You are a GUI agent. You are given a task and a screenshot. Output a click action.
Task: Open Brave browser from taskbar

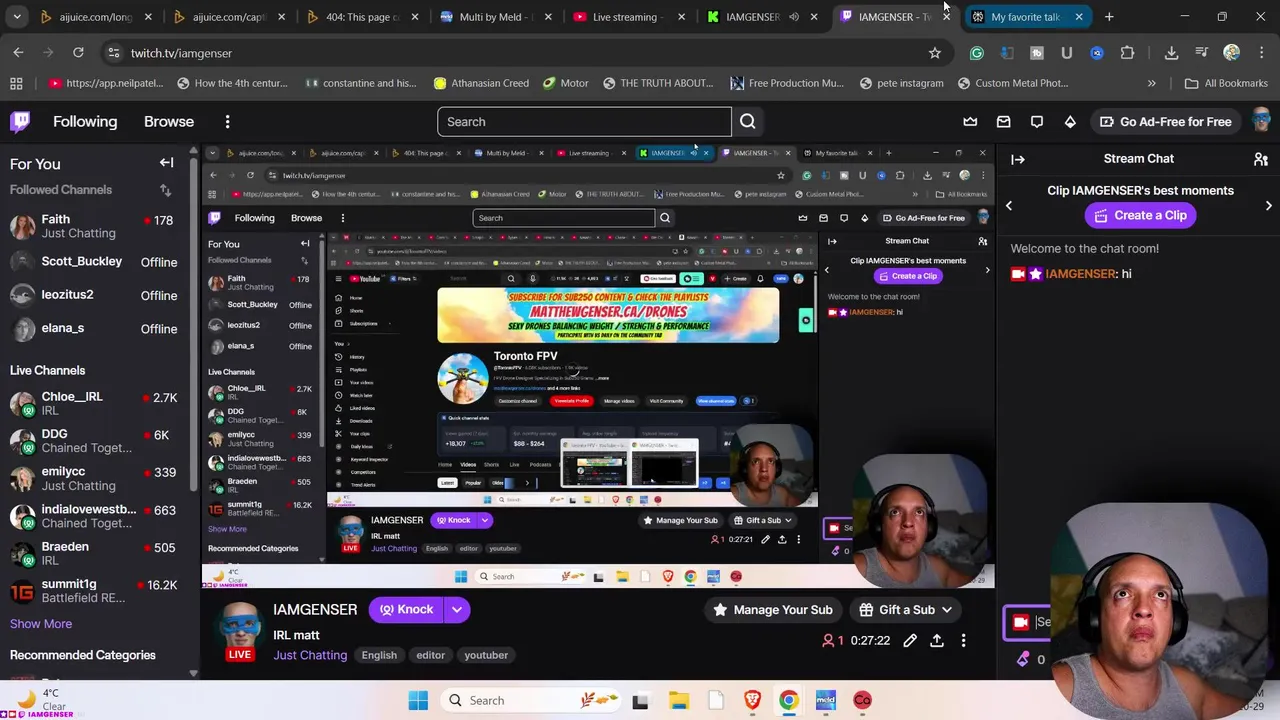click(752, 700)
